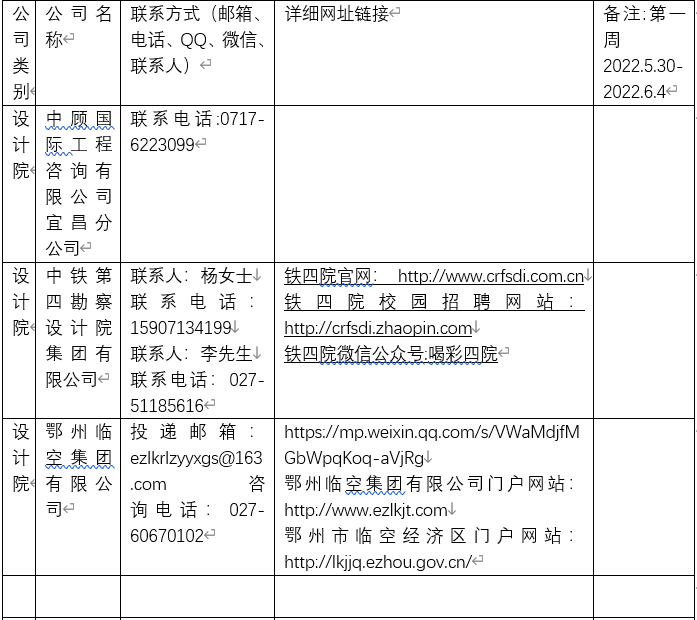Click the phone number 0717-6223099 text

[x=197, y=132]
